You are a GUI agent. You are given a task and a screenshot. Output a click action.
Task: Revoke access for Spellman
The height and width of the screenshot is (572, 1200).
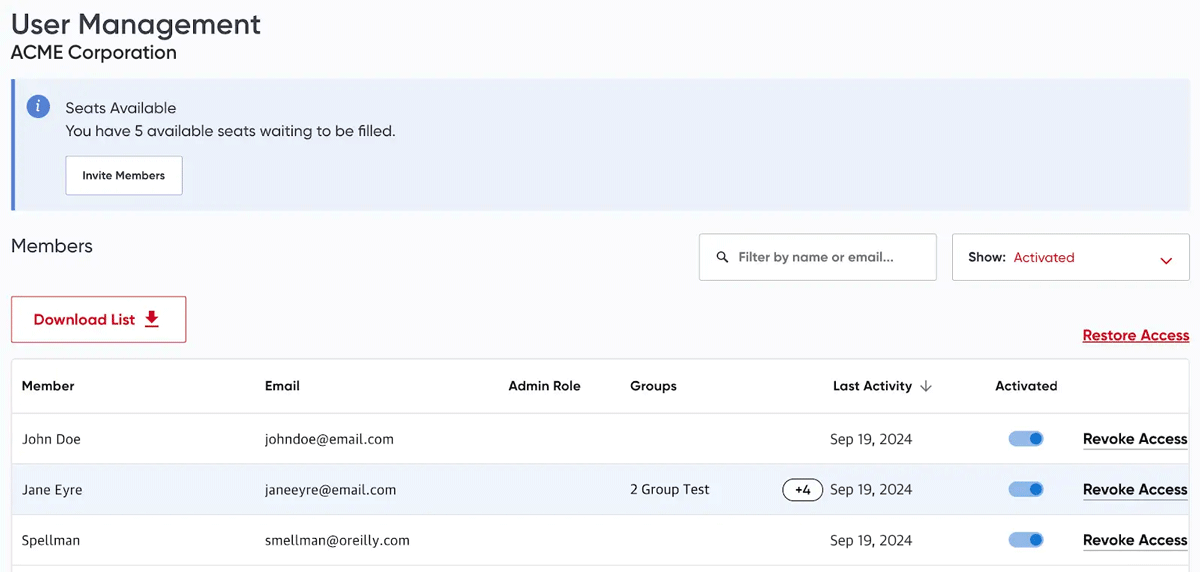coord(1135,540)
